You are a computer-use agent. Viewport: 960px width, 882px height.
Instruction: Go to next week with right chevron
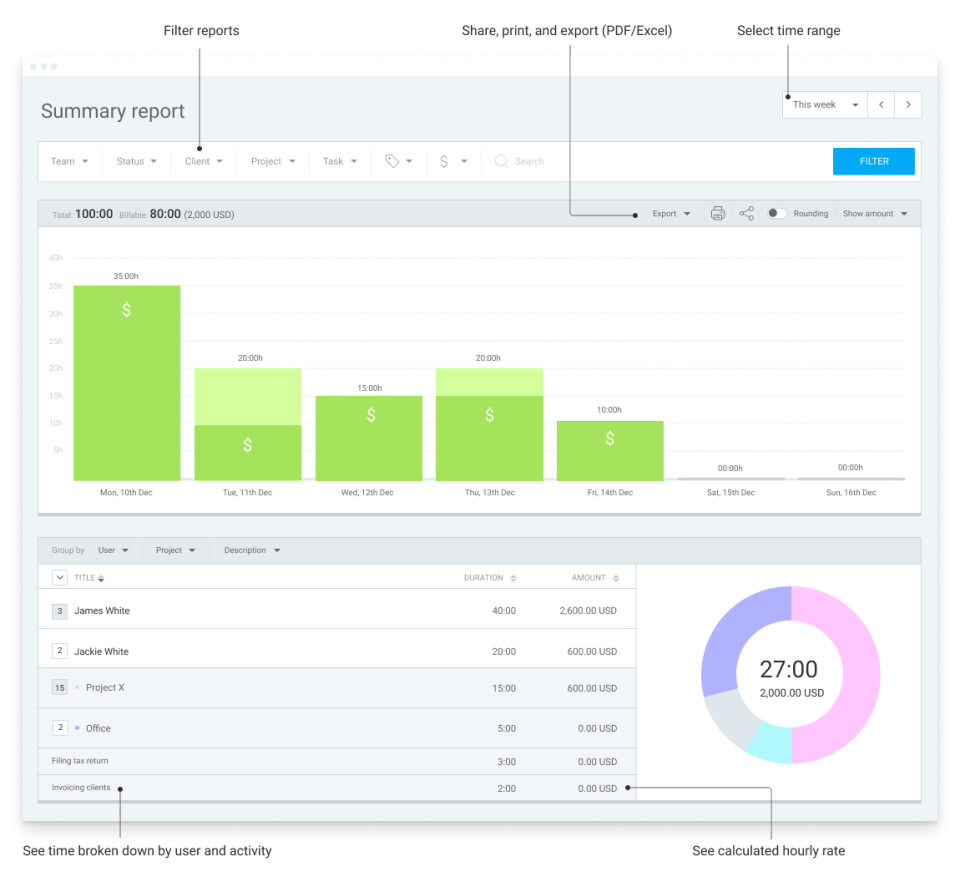point(908,104)
